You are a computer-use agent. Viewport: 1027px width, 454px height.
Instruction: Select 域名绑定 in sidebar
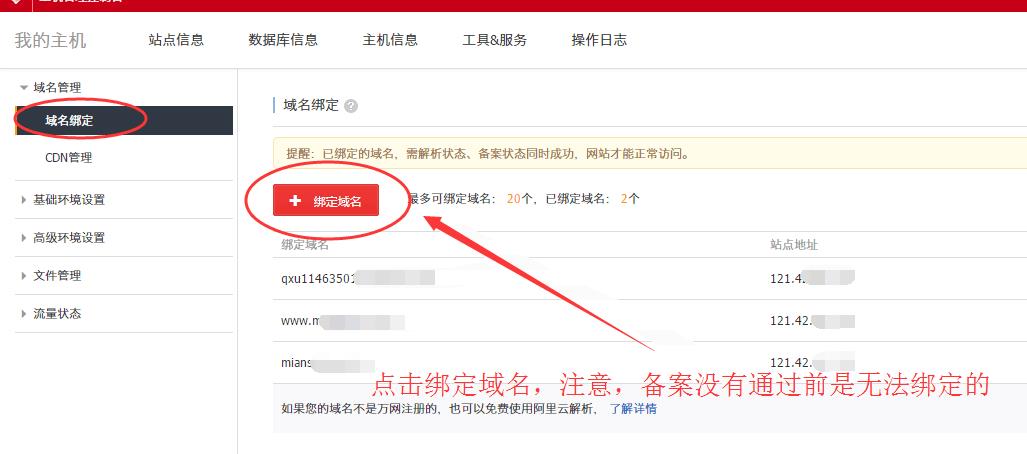coord(124,121)
